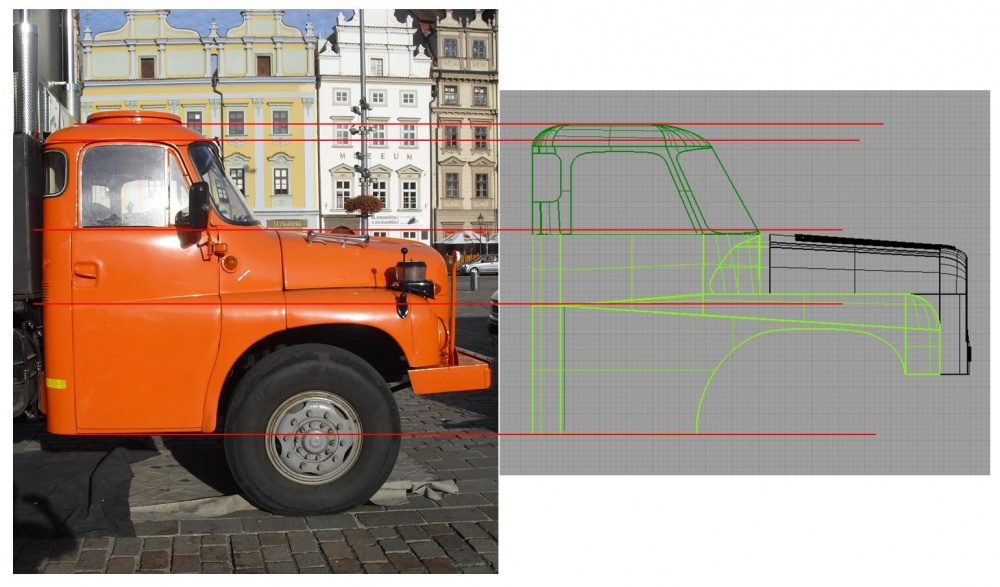
Task: Select the green wireframe truck cab model
Action: point(736,279)
